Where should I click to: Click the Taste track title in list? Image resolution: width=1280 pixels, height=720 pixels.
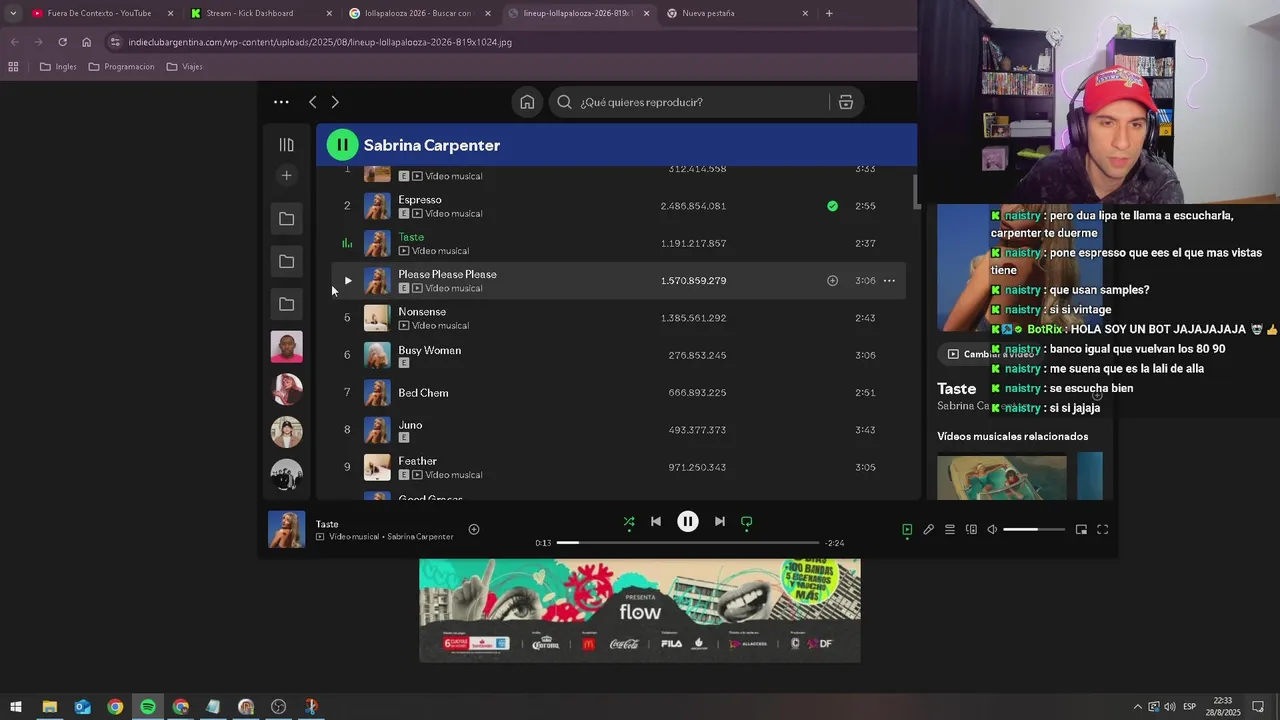pos(411,237)
